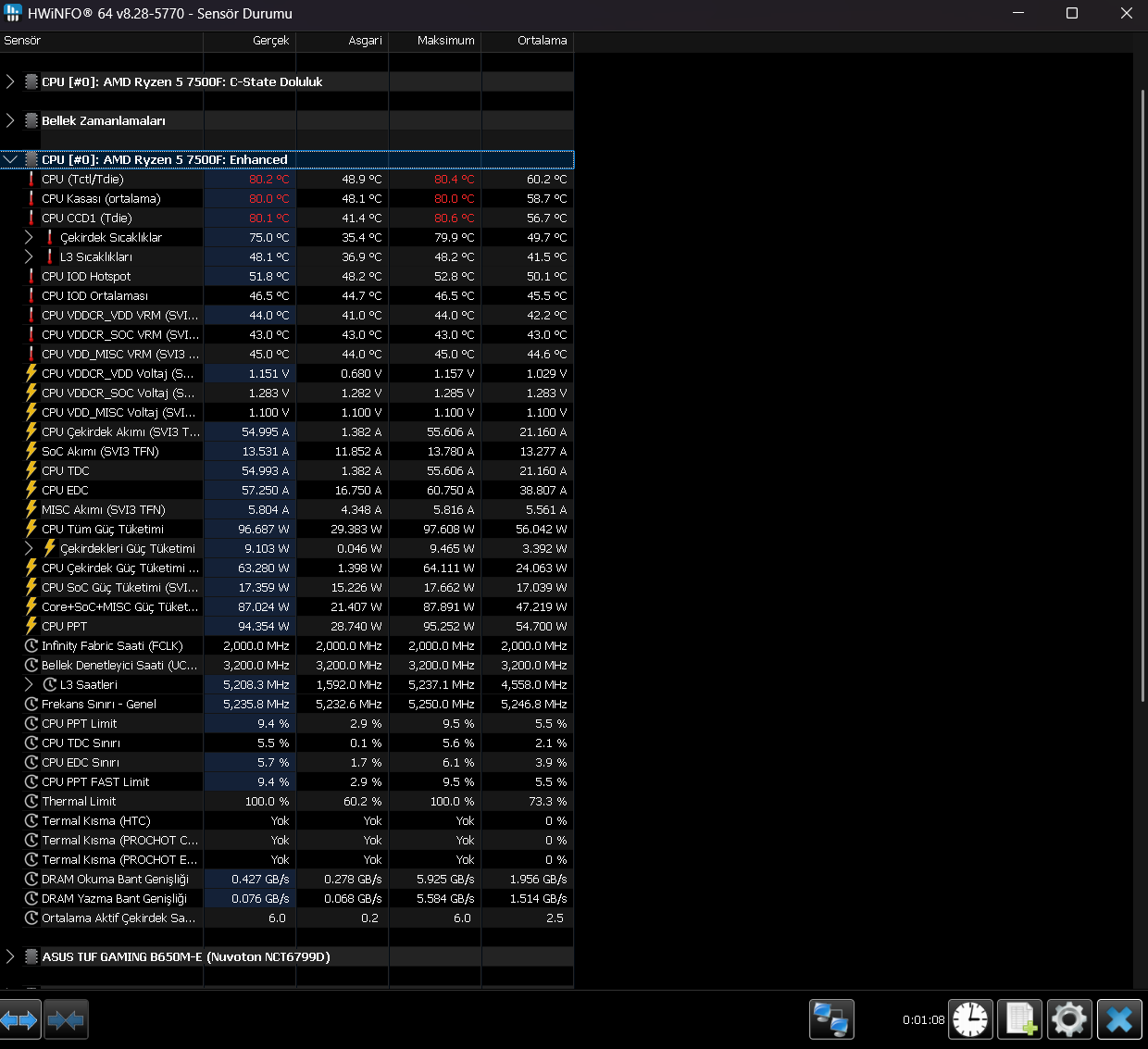The height and width of the screenshot is (1049, 1148).
Task: Click the expand layout arrows button
Action: pyautogui.click(x=20, y=1019)
